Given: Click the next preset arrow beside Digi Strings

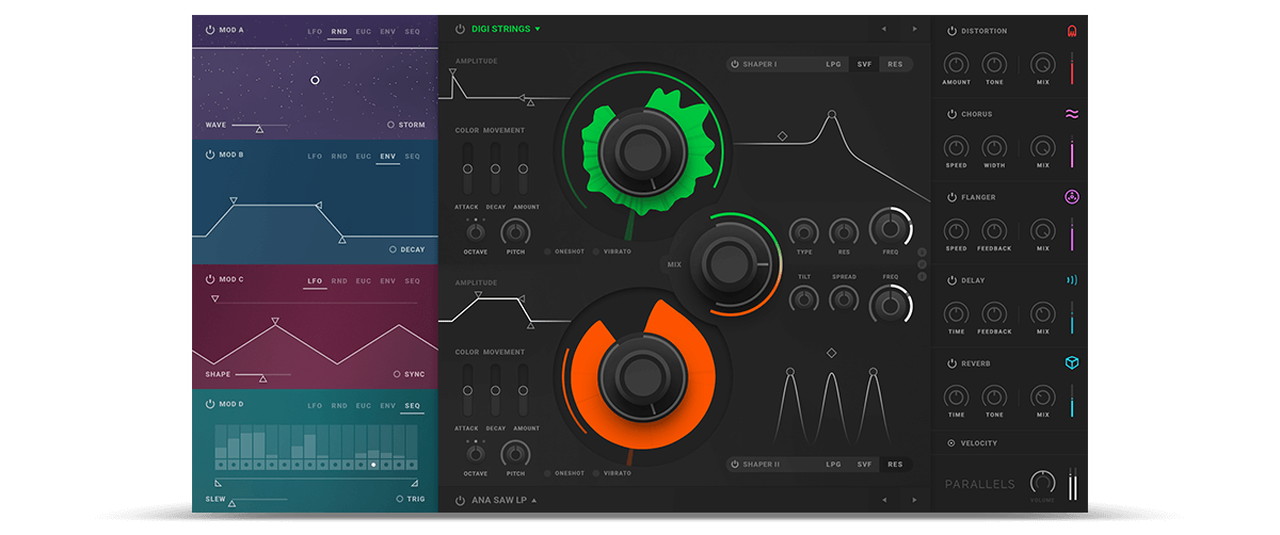Looking at the screenshot, I should (914, 29).
